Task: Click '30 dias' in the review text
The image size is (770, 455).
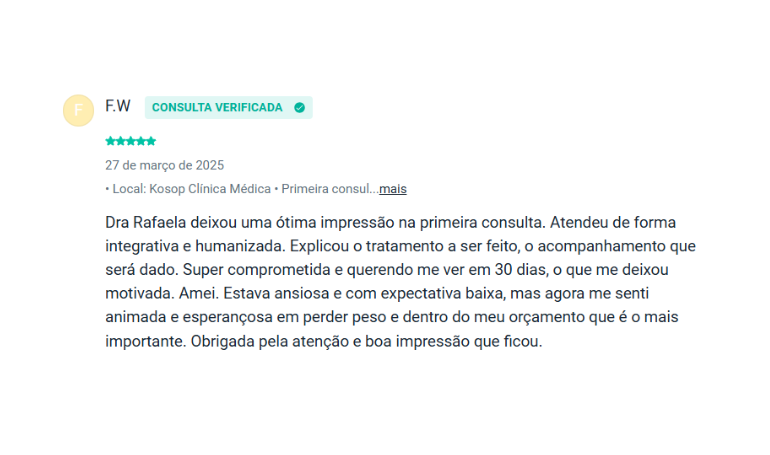Action: point(522,270)
